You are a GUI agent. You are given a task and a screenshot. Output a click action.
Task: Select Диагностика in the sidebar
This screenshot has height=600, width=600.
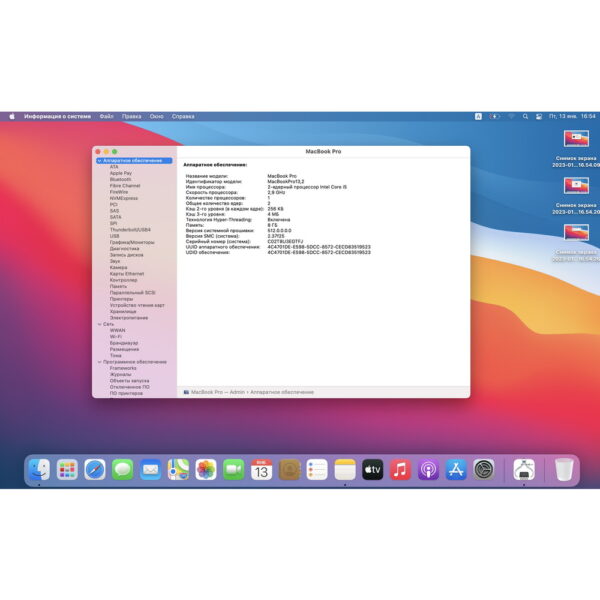tap(124, 249)
